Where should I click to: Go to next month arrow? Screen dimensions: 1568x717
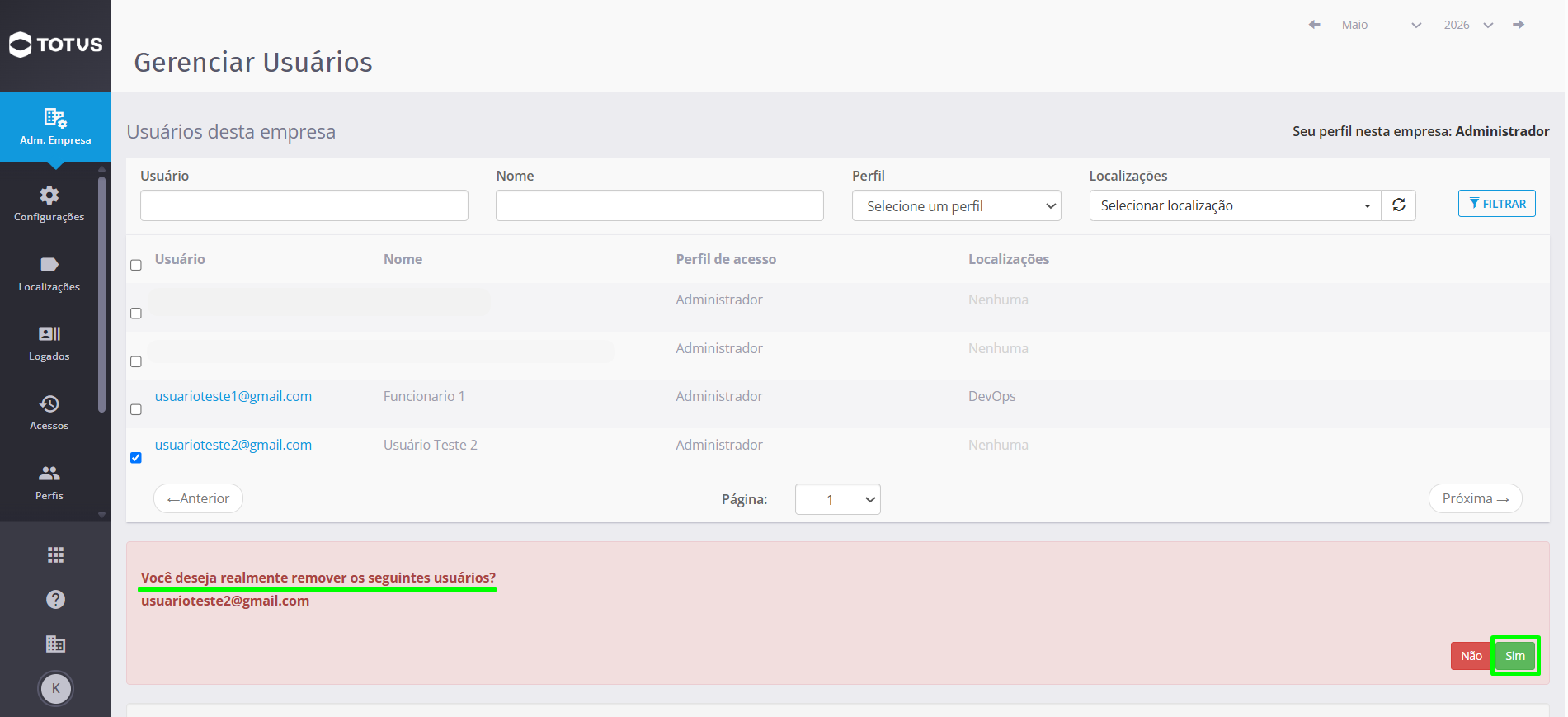[1519, 25]
